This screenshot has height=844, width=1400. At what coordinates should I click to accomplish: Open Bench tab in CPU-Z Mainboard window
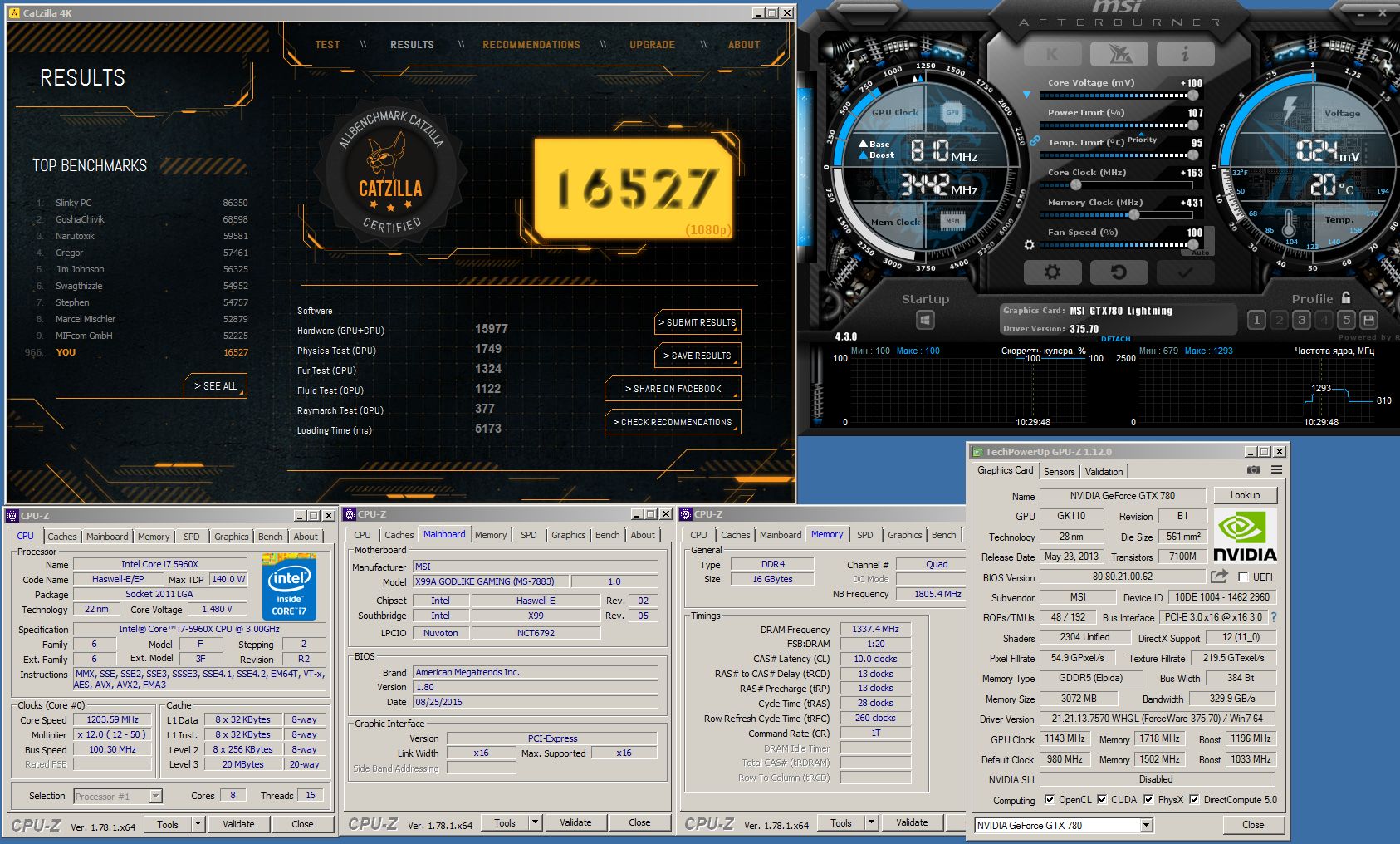(607, 535)
